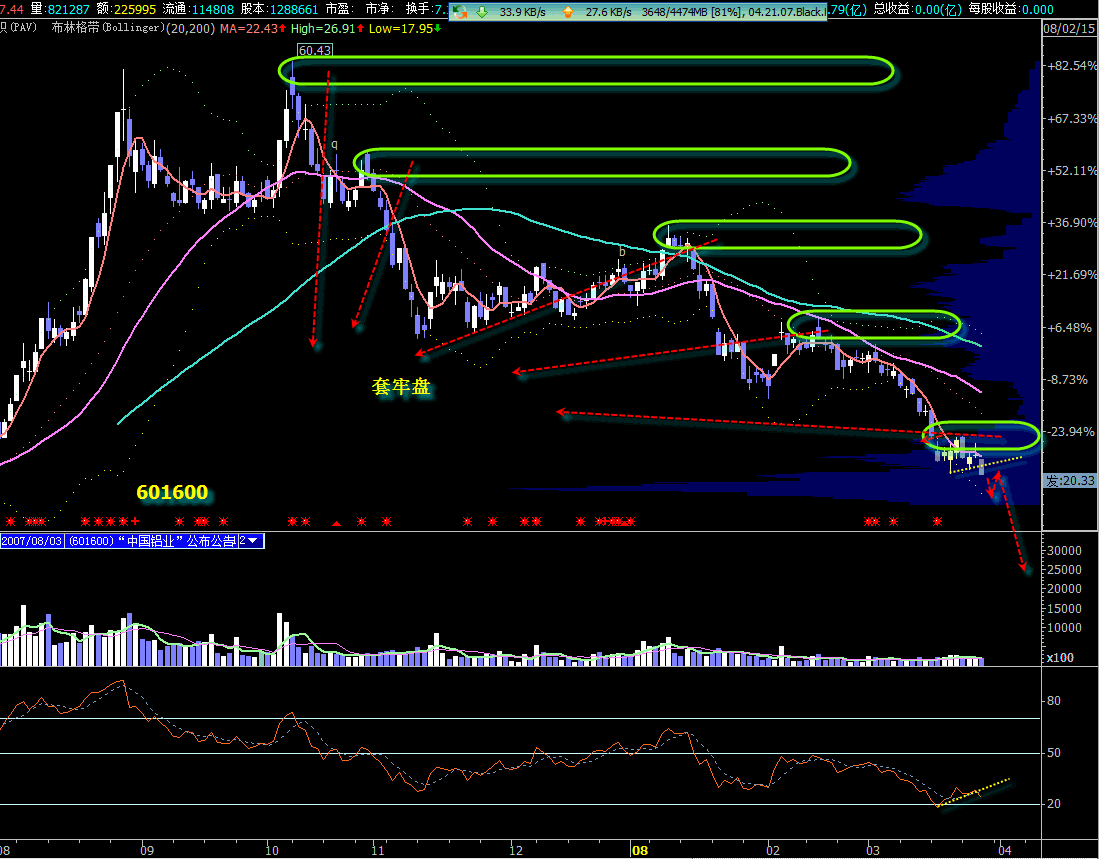Click the yellow 601600 stock code label

click(172, 492)
